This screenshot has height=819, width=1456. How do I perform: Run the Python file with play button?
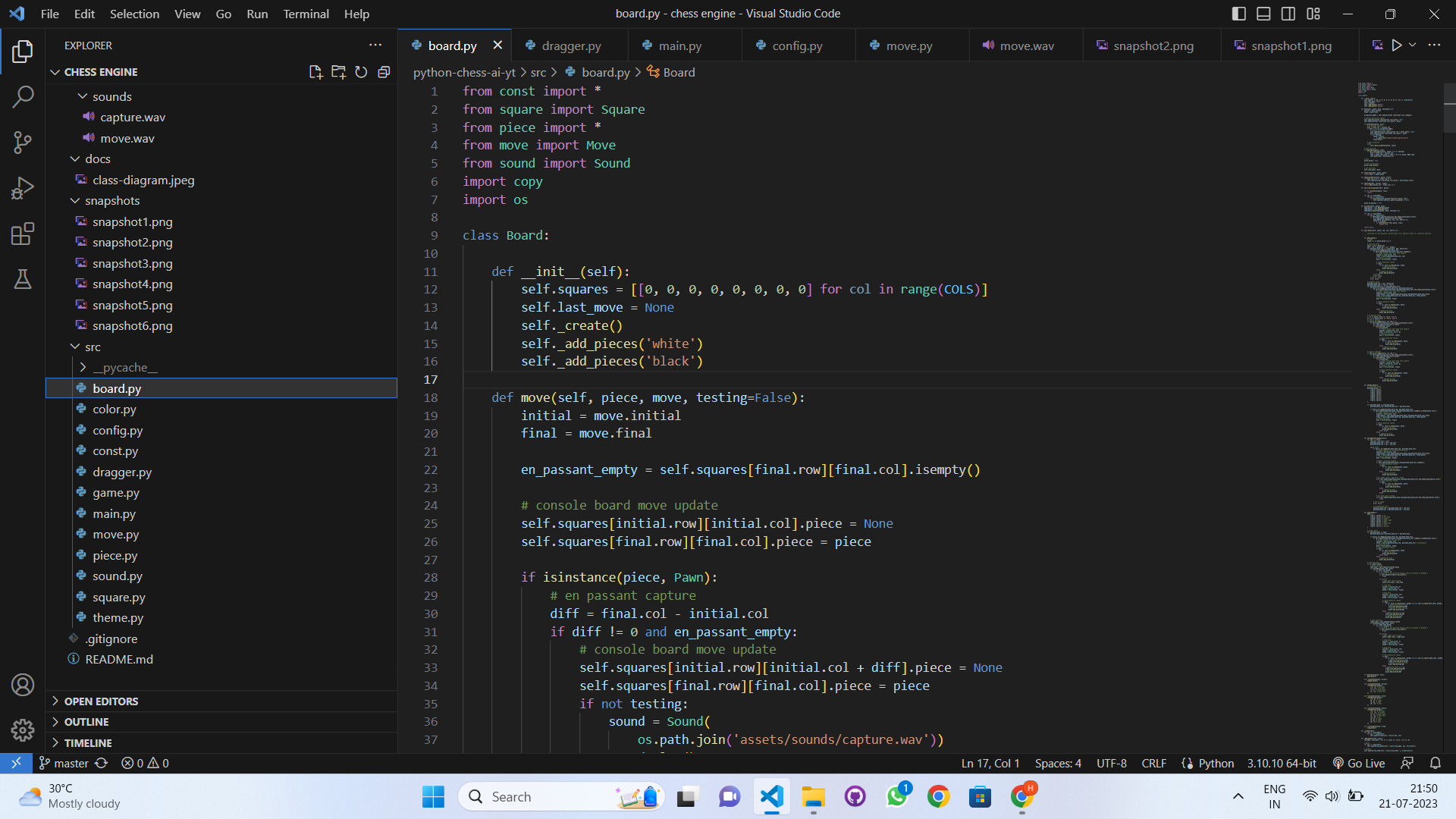coord(1397,45)
